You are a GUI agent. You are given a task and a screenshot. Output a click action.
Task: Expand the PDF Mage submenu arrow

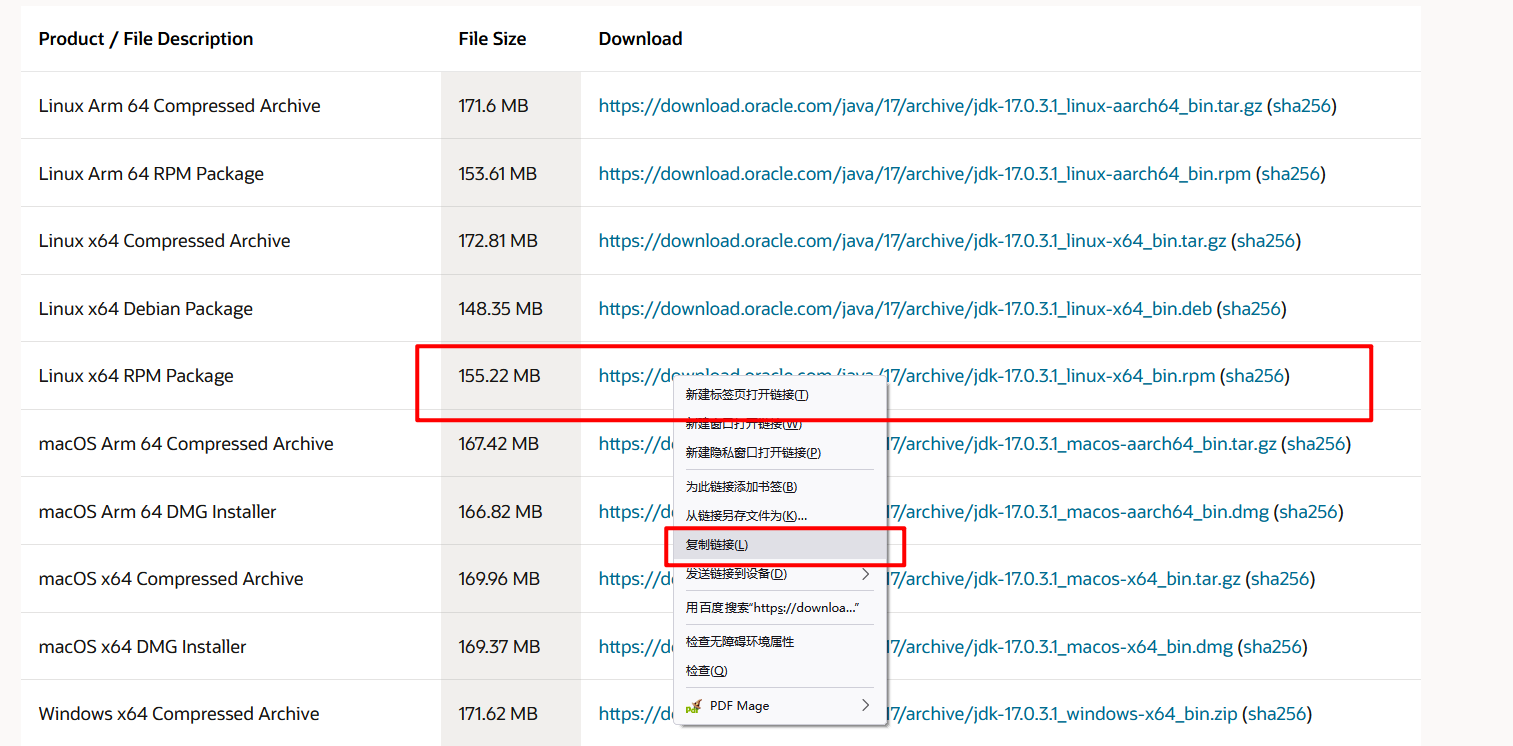click(865, 705)
